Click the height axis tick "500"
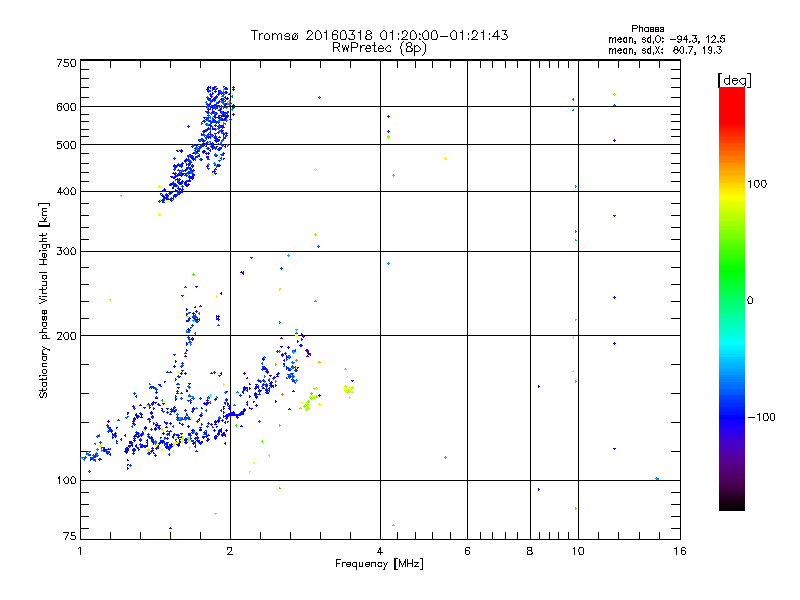 coord(66,145)
